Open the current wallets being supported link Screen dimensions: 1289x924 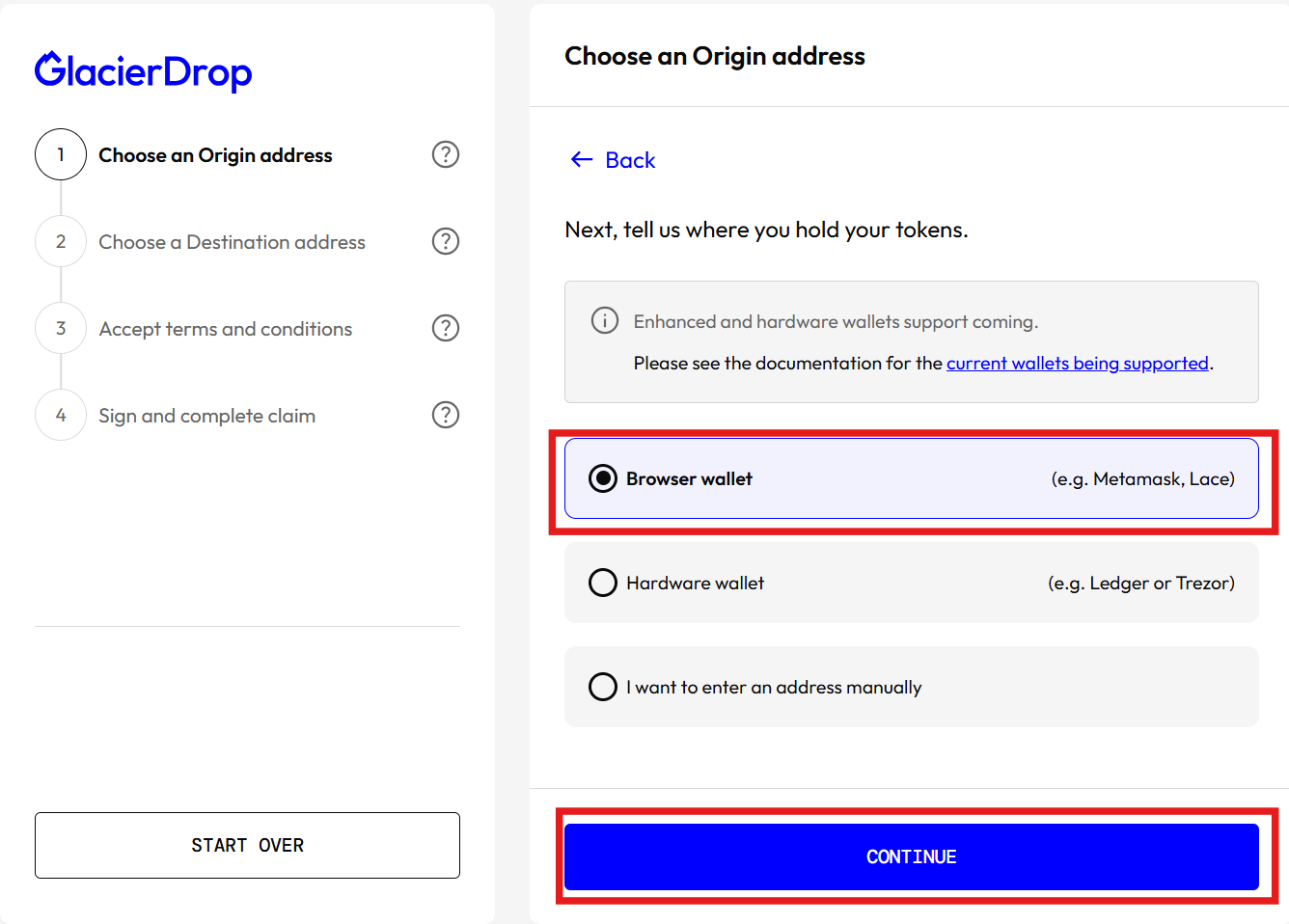1077,364
